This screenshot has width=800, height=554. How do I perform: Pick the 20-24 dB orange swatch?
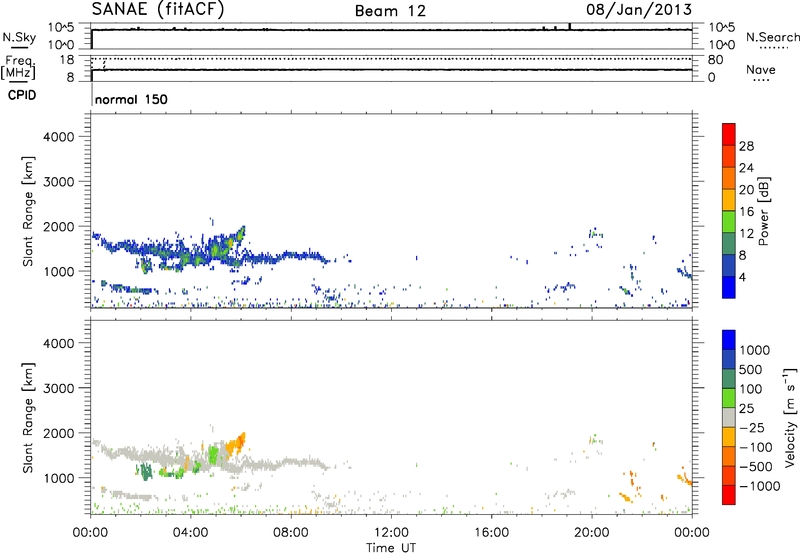(x=729, y=178)
